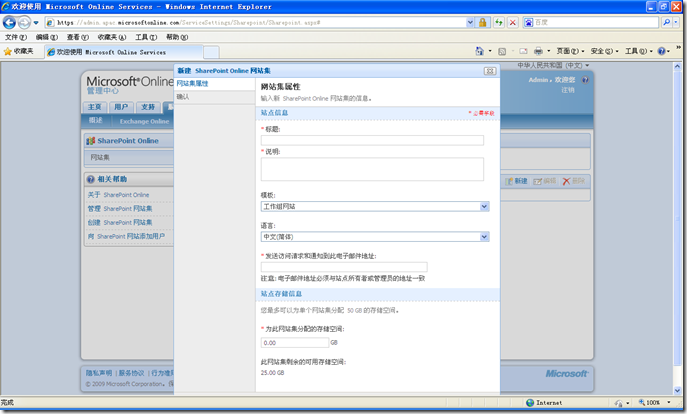Open the recent pages dropdown arrow
Image resolution: width=687 pixels, height=414 pixels.
click(x=36, y=22)
